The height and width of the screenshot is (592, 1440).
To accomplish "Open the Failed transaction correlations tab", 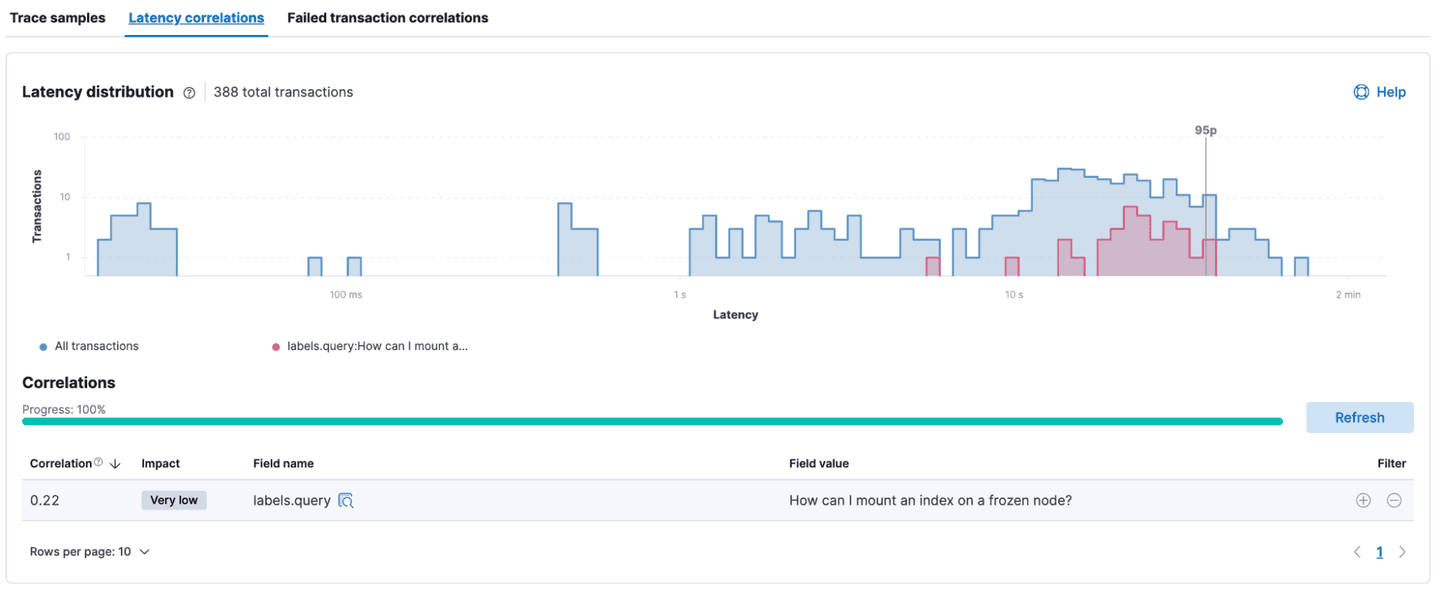I will point(388,17).
